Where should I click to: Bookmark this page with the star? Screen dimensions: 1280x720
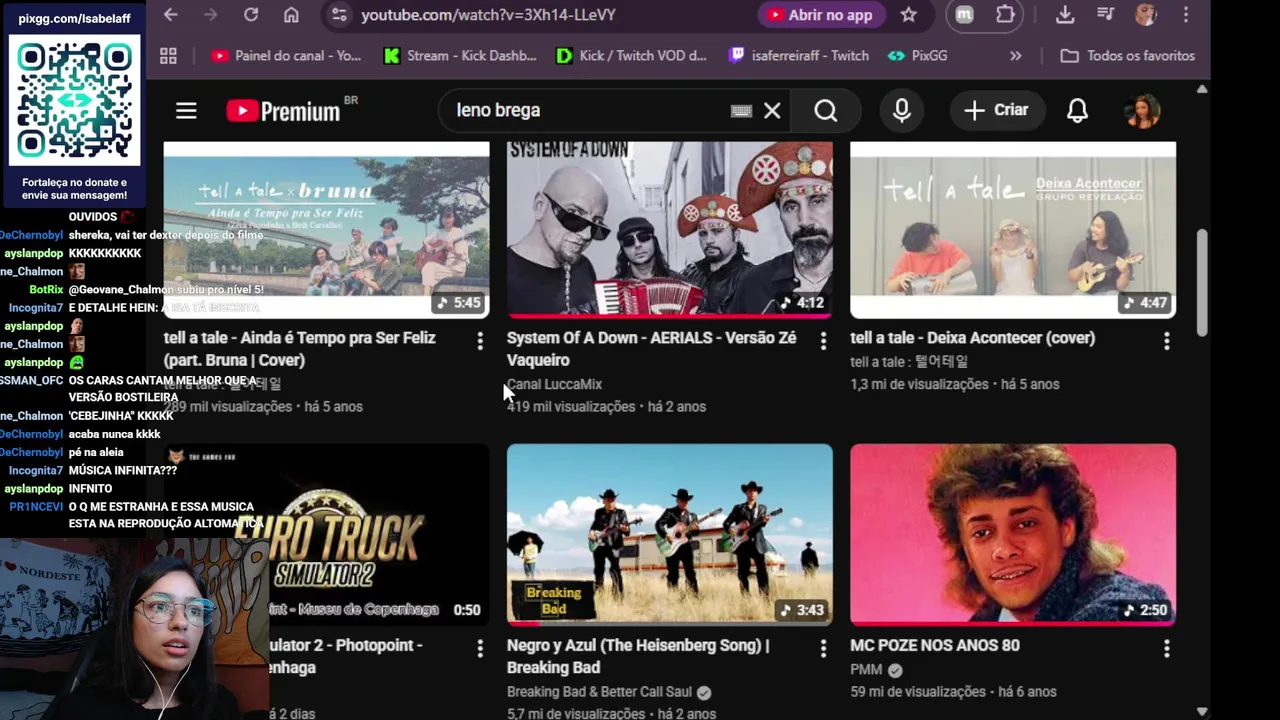click(908, 15)
